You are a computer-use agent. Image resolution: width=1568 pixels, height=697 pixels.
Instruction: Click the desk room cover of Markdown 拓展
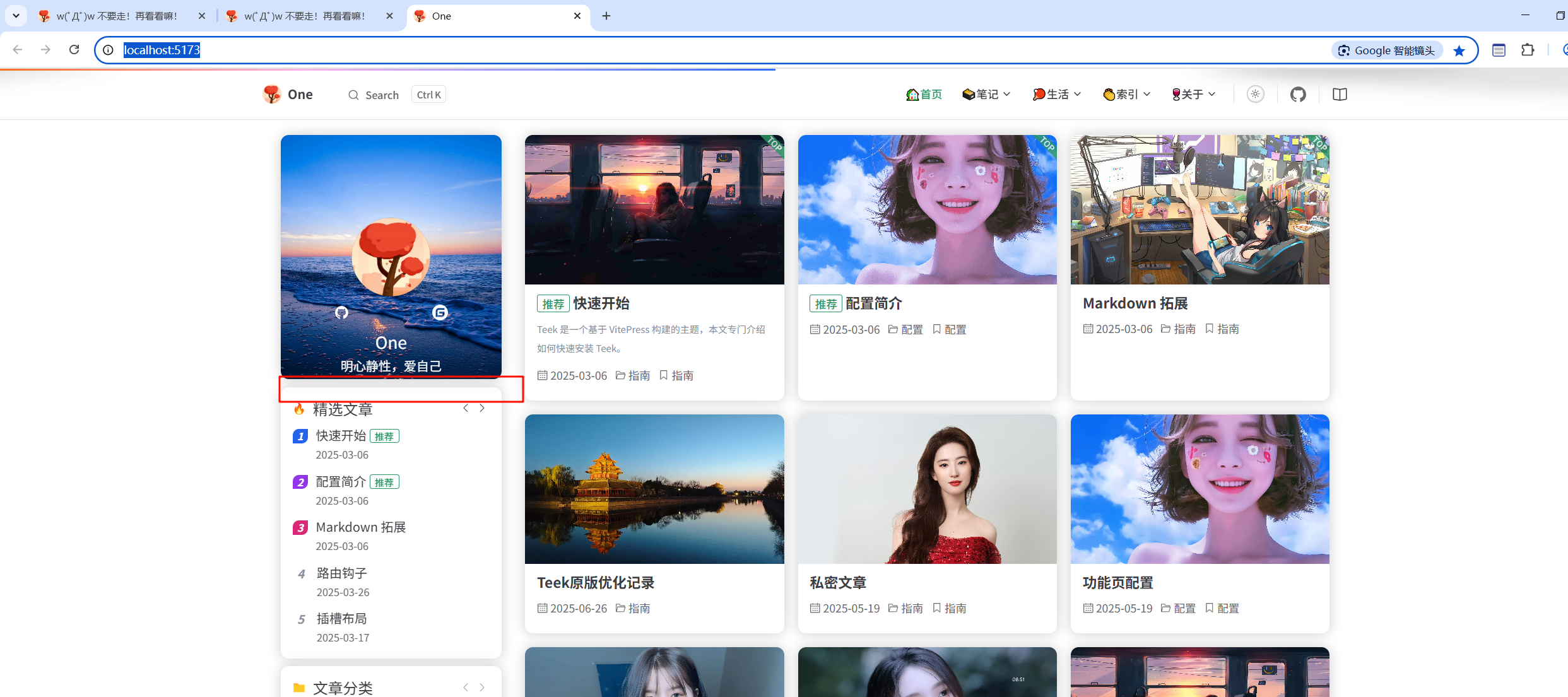1200,209
